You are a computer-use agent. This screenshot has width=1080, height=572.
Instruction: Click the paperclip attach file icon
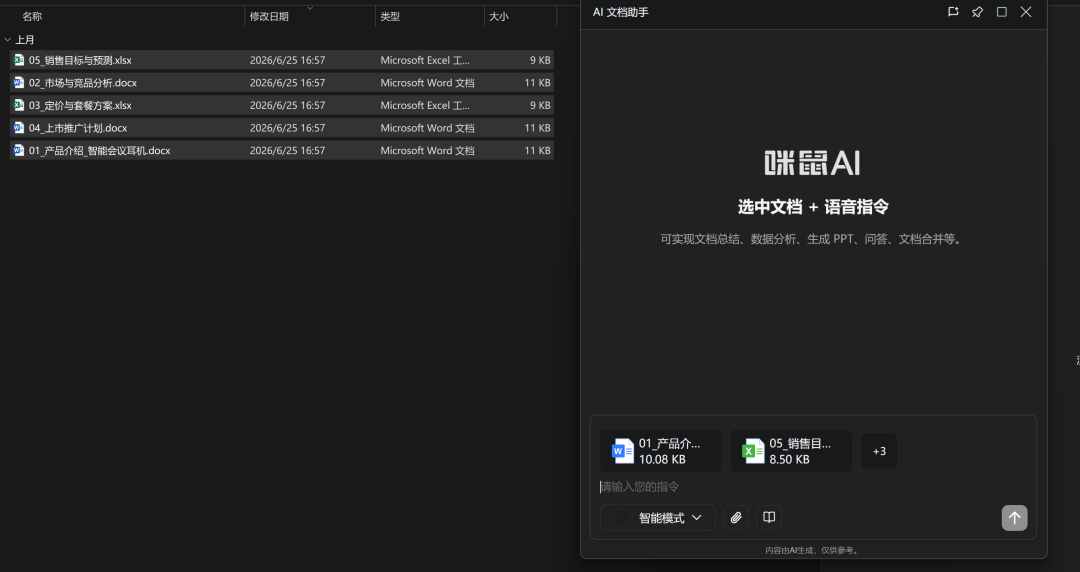point(736,518)
